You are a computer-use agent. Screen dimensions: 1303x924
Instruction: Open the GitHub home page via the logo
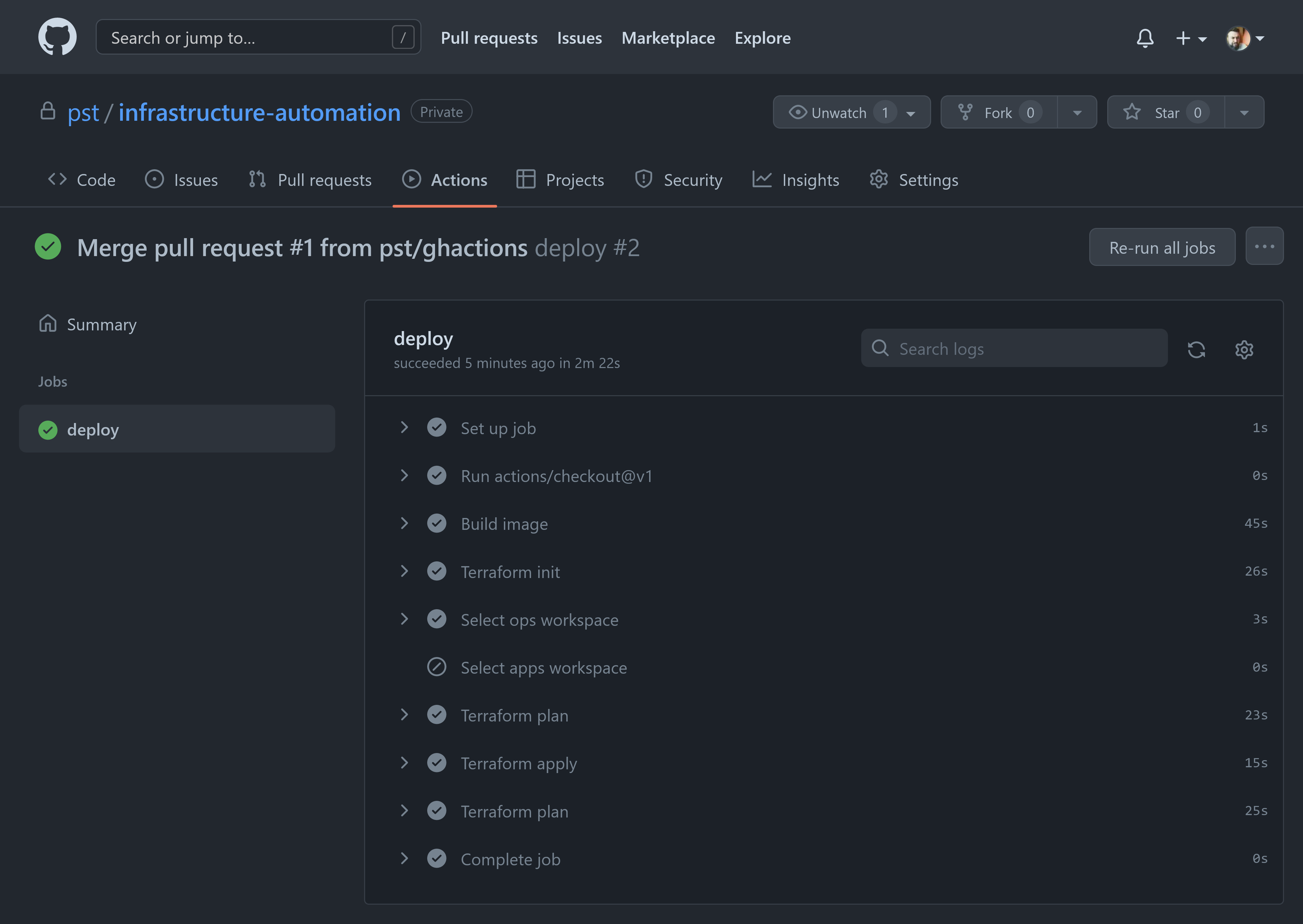click(x=57, y=36)
